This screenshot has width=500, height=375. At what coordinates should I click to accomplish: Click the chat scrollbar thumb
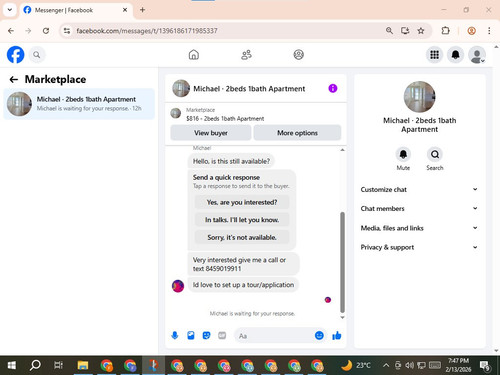pyautogui.click(x=342, y=262)
